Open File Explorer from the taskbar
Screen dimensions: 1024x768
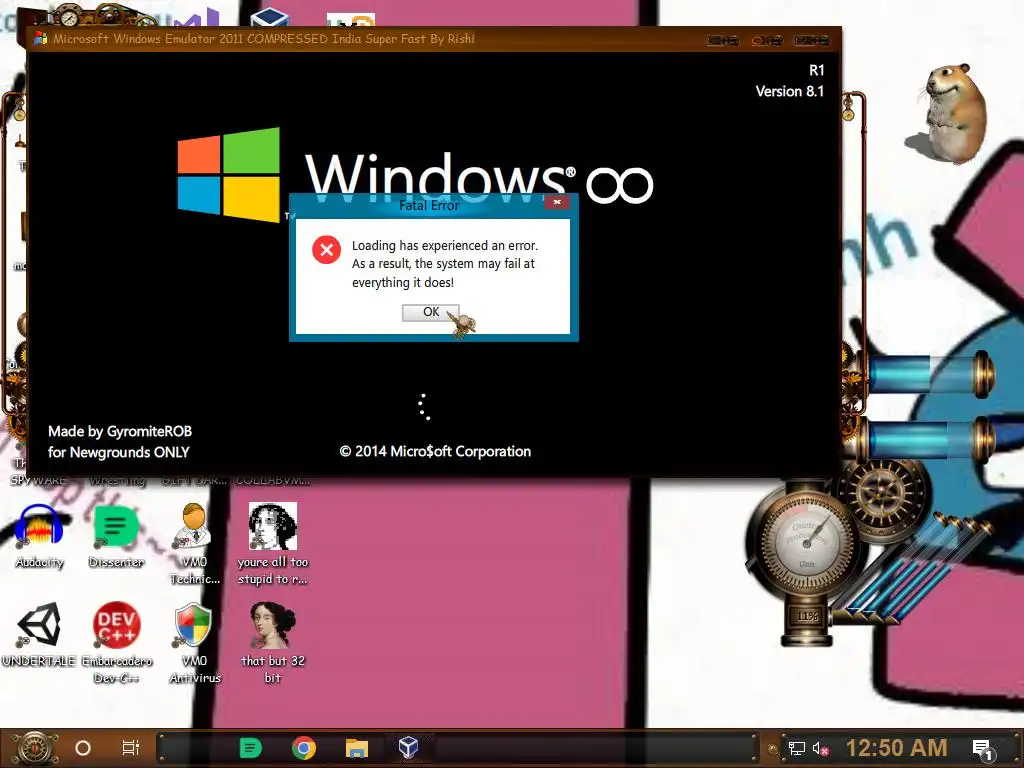(357, 748)
